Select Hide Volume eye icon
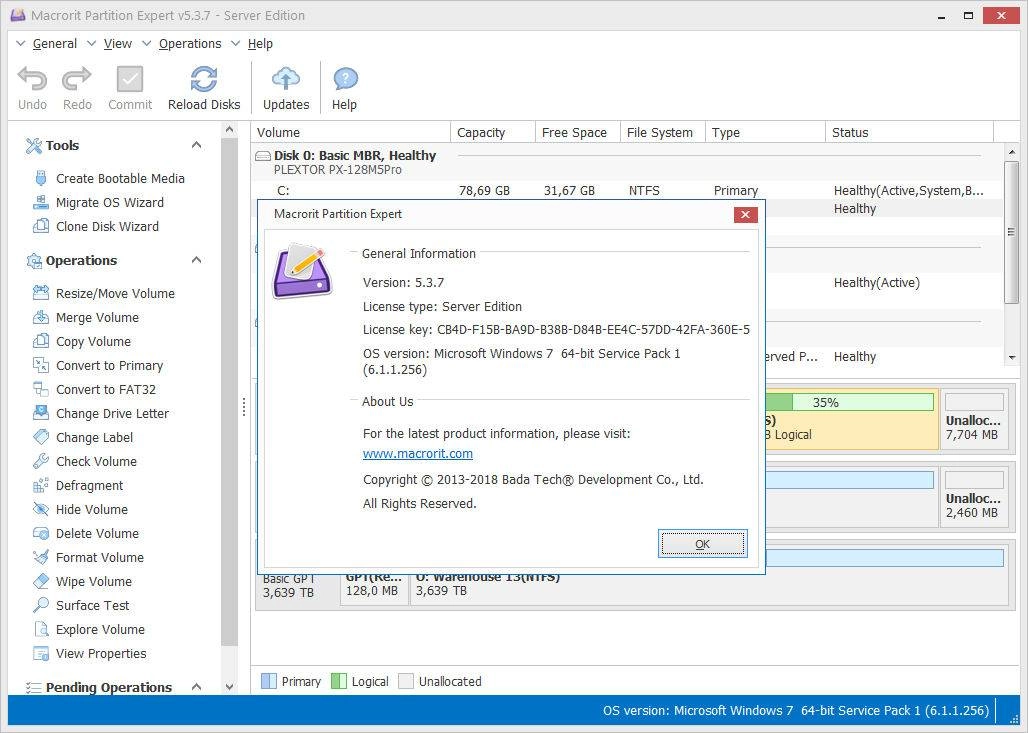 41,509
